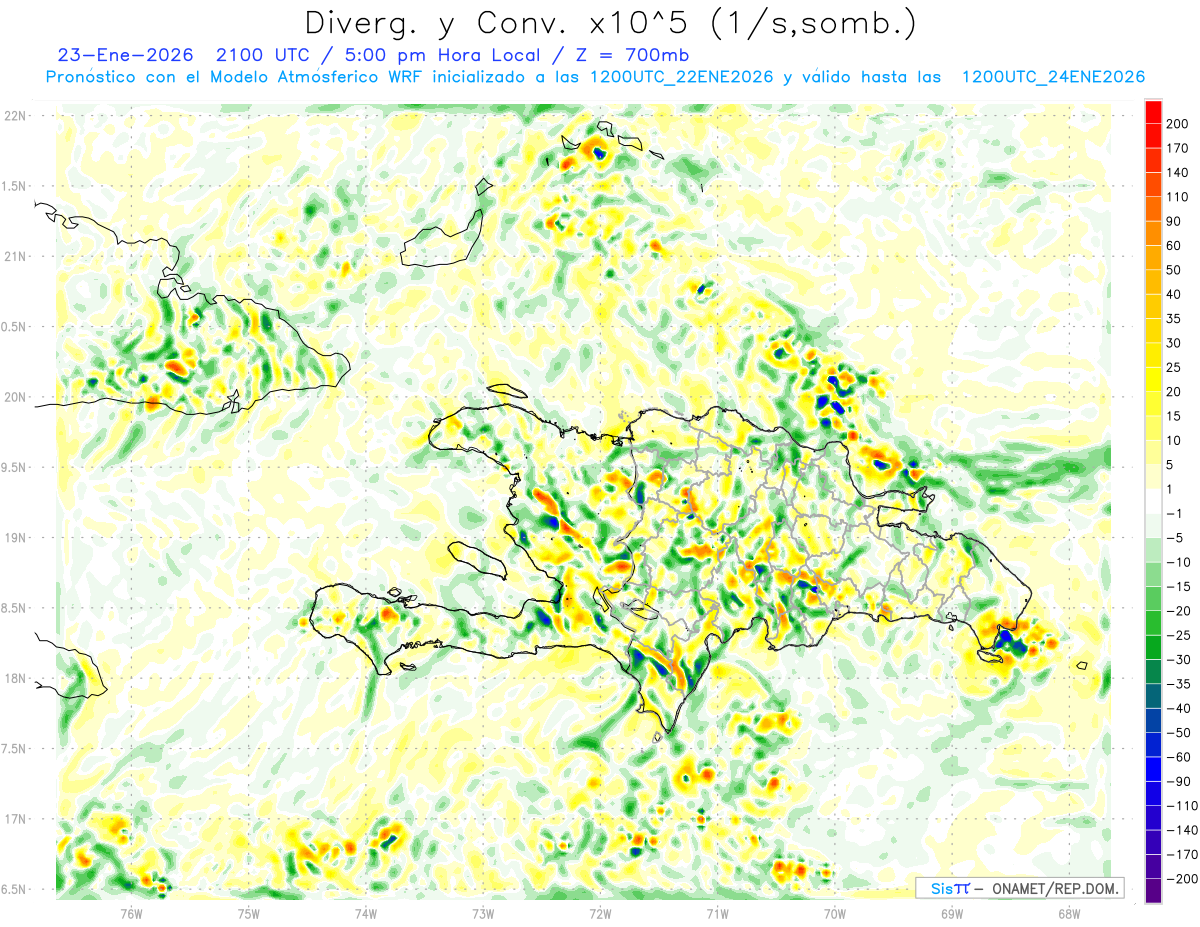Click the 21N latitude label
The width and height of the screenshot is (1200, 927).
14,257
